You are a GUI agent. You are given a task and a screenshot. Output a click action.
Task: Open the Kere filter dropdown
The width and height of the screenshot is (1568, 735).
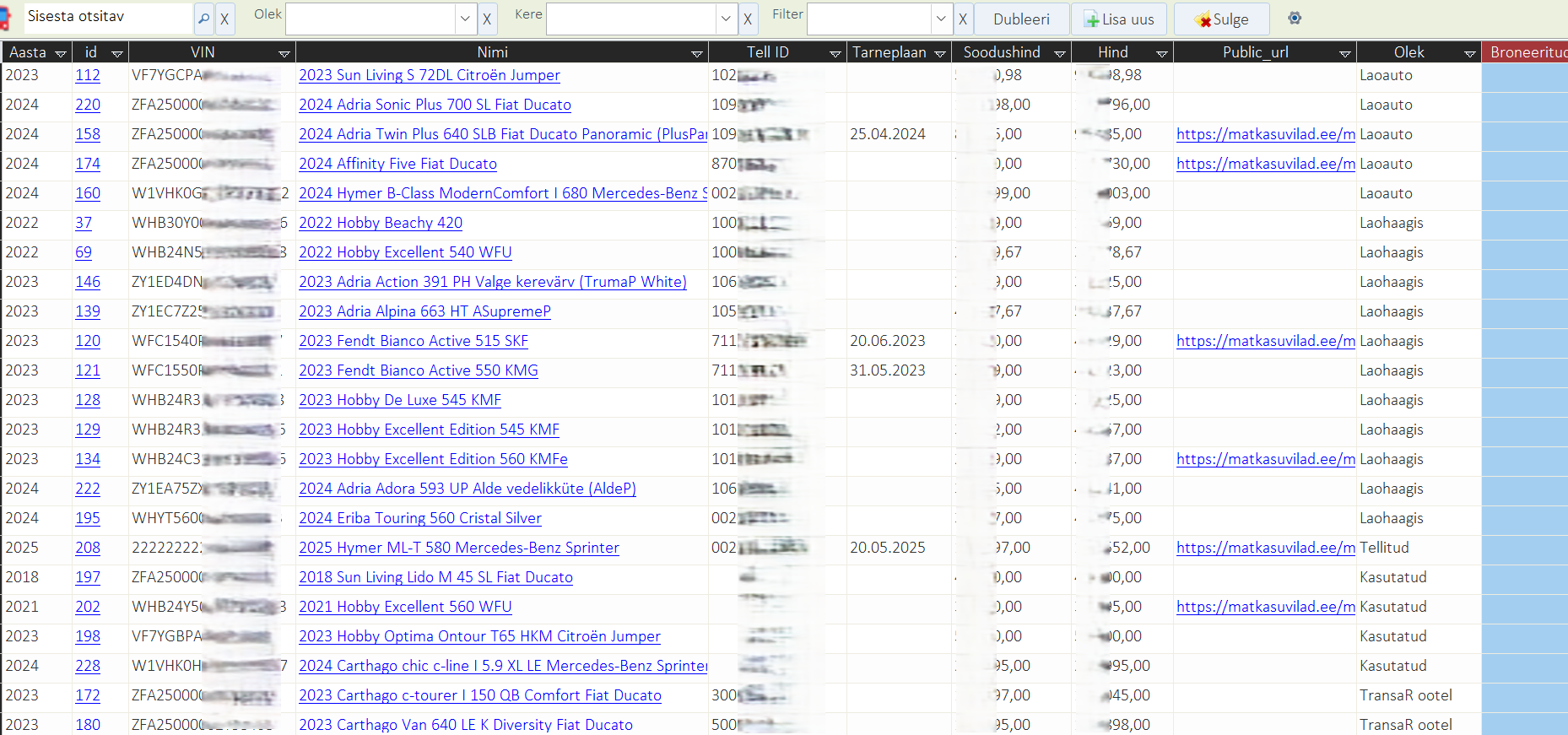pos(727,19)
